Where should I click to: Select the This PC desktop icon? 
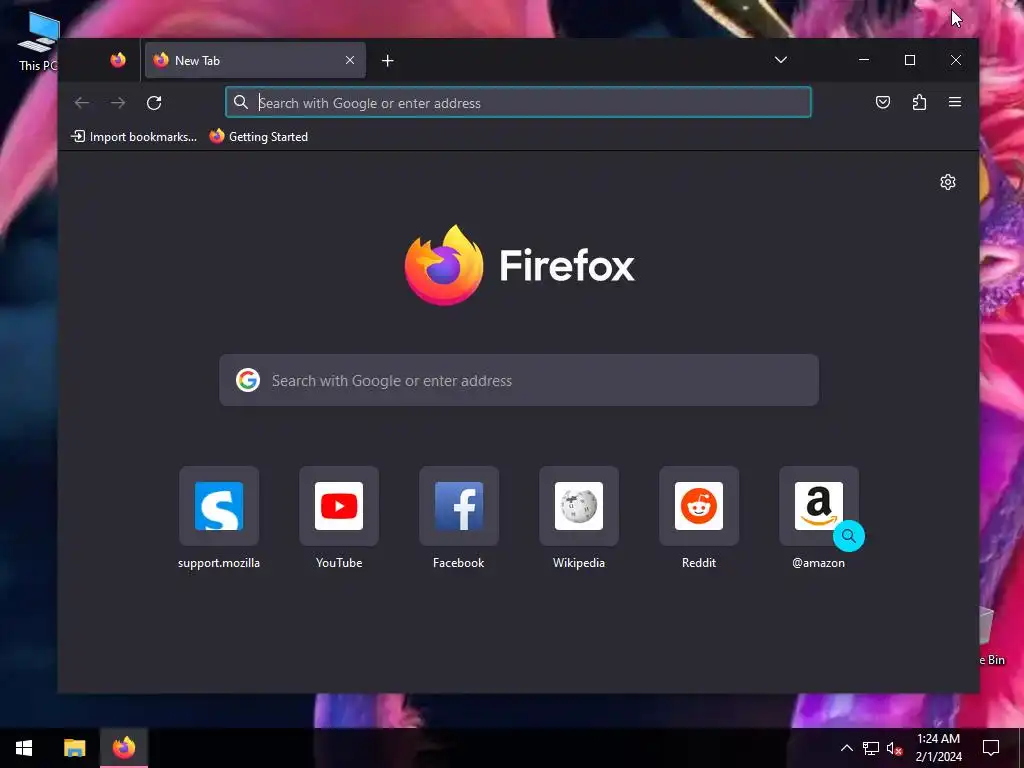(38, 40)
